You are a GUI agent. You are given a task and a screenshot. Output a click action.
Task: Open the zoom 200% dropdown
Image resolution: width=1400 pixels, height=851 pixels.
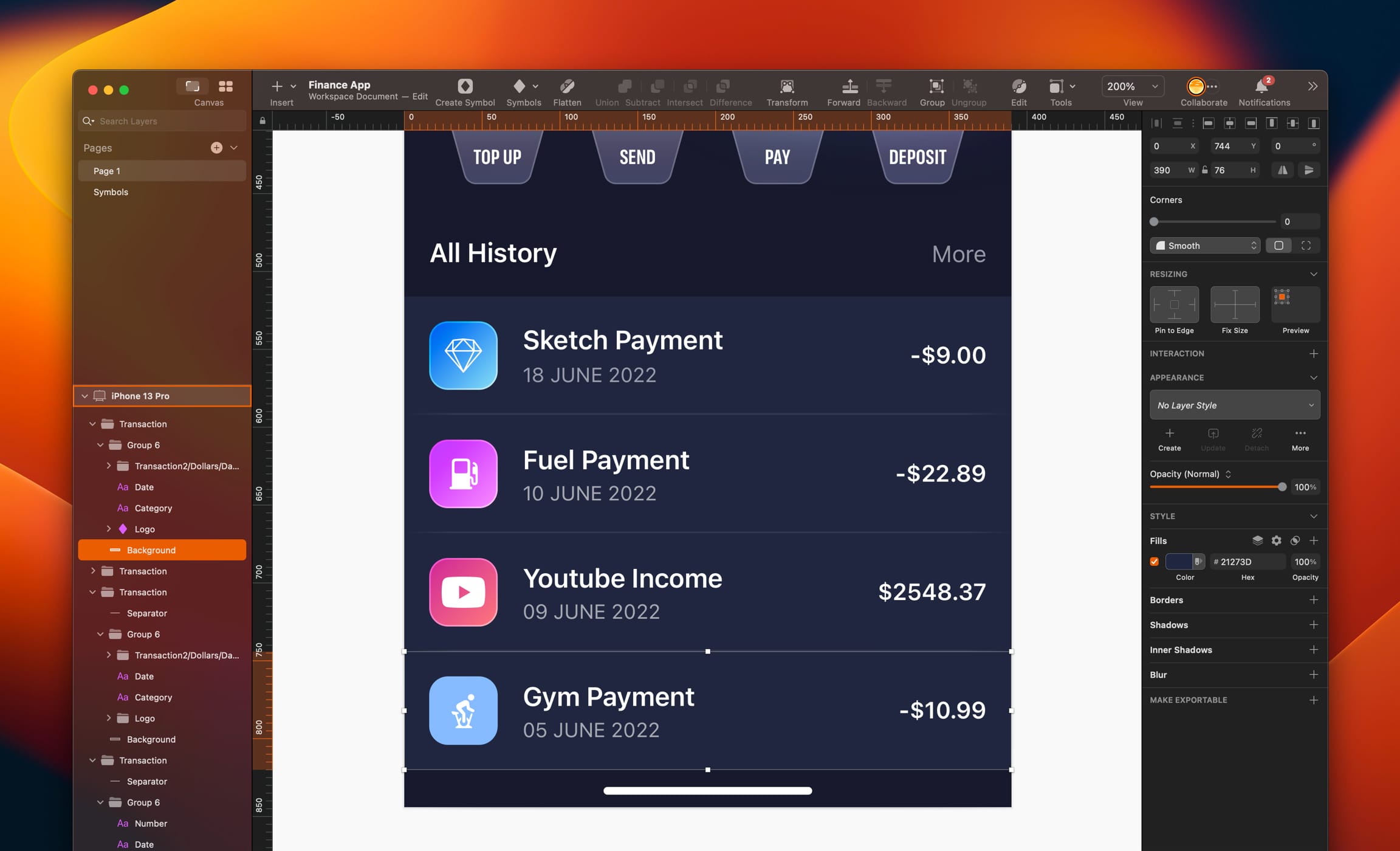click(x=1133, y=86)
